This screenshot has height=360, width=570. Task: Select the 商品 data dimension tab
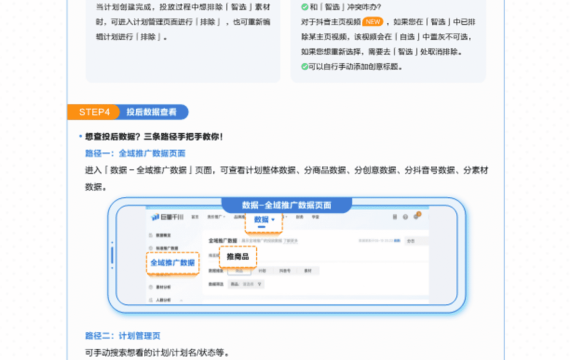click(x=239, y=271)
